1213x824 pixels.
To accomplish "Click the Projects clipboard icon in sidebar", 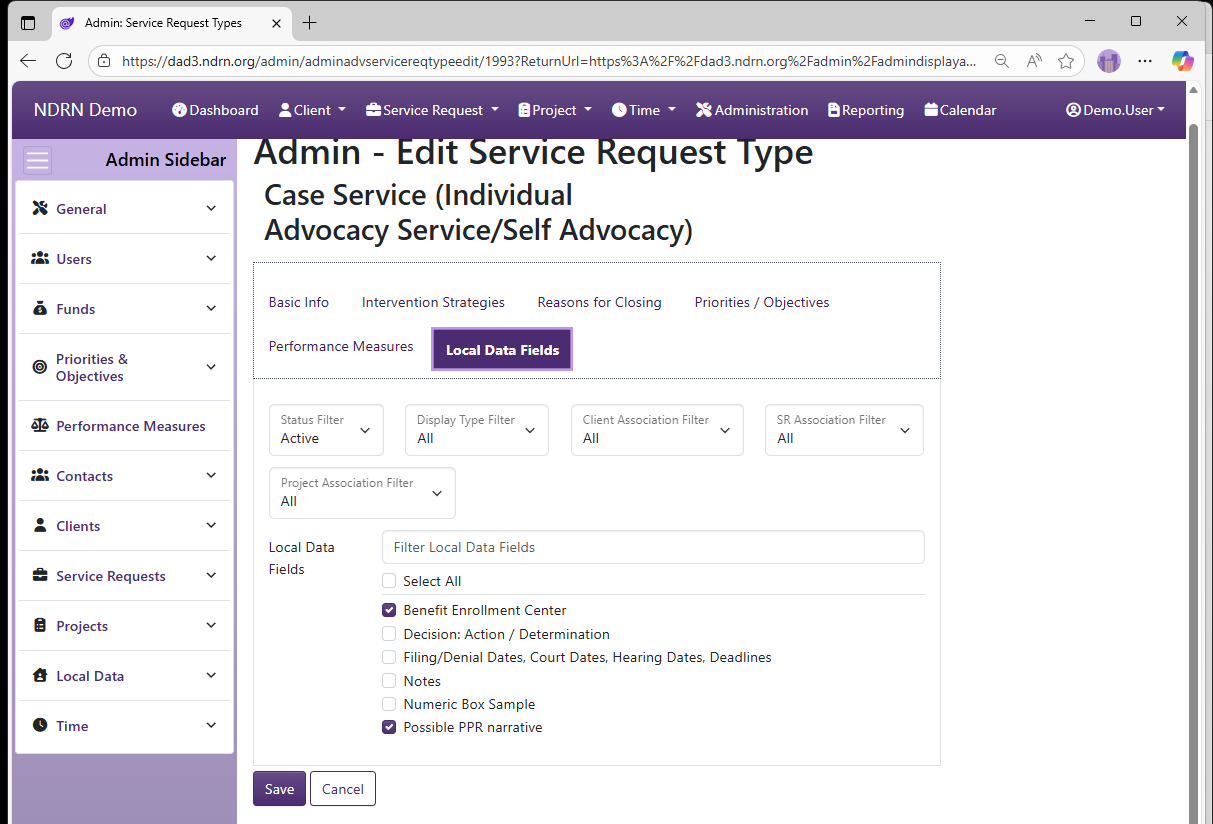I will tap(40, 625).
